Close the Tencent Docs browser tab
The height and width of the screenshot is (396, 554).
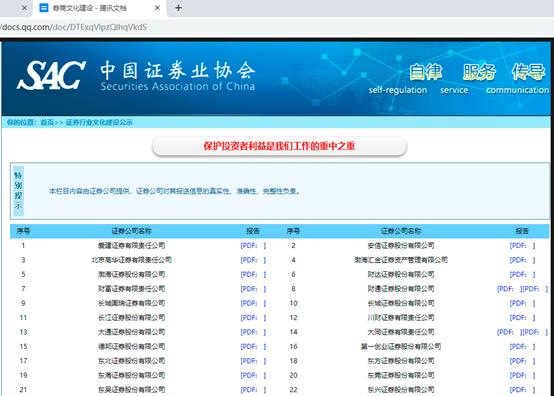[158, 8]
